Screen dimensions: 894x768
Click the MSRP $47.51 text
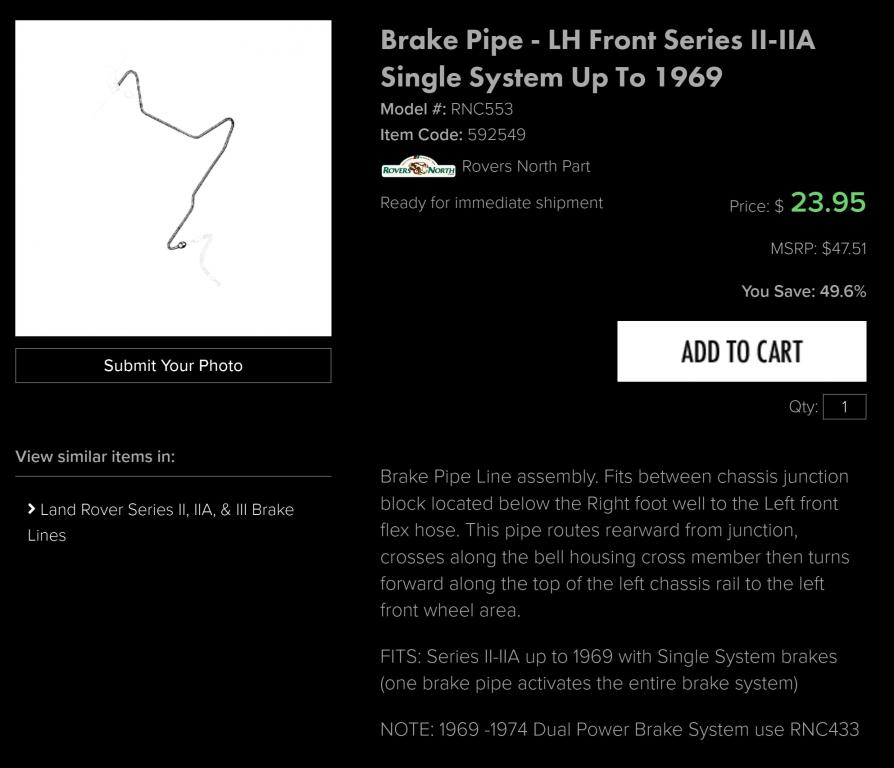pos(817,249)
